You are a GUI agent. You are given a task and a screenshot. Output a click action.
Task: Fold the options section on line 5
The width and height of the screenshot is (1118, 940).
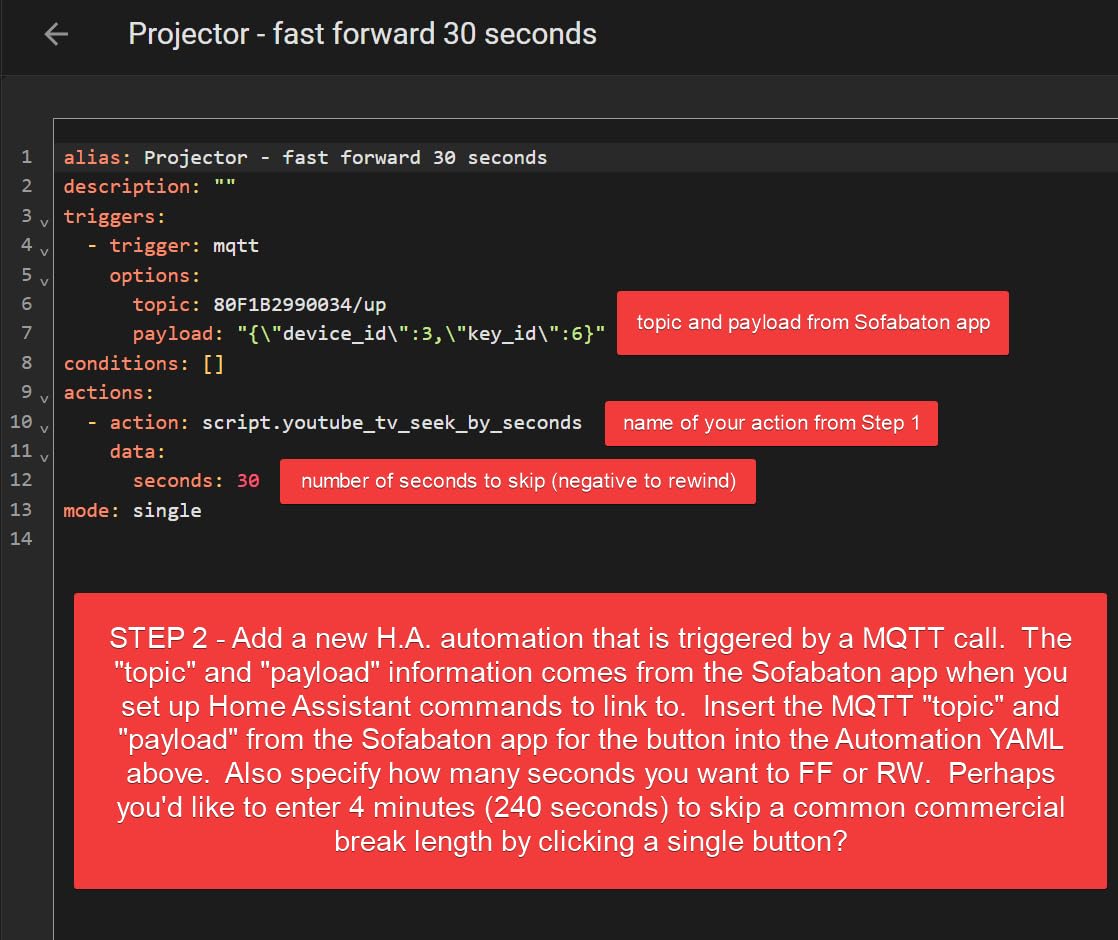44,277
